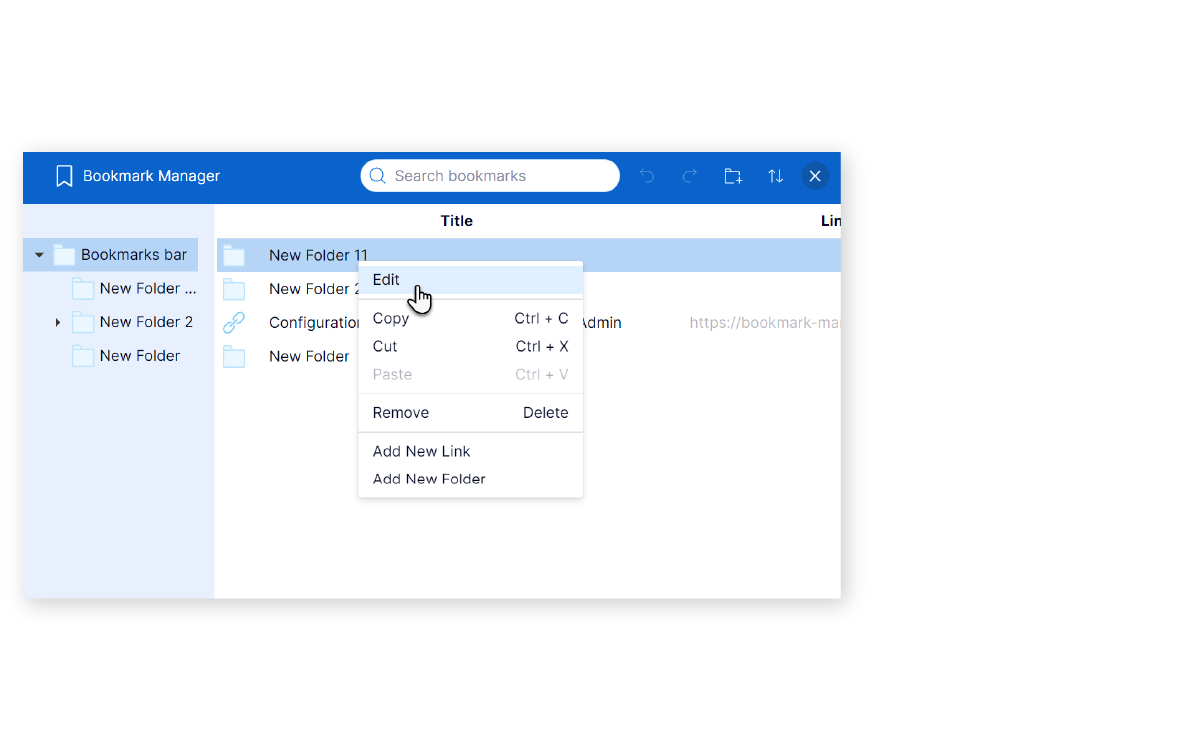Click the Bookmark Manager logo icon

[64, 176]
